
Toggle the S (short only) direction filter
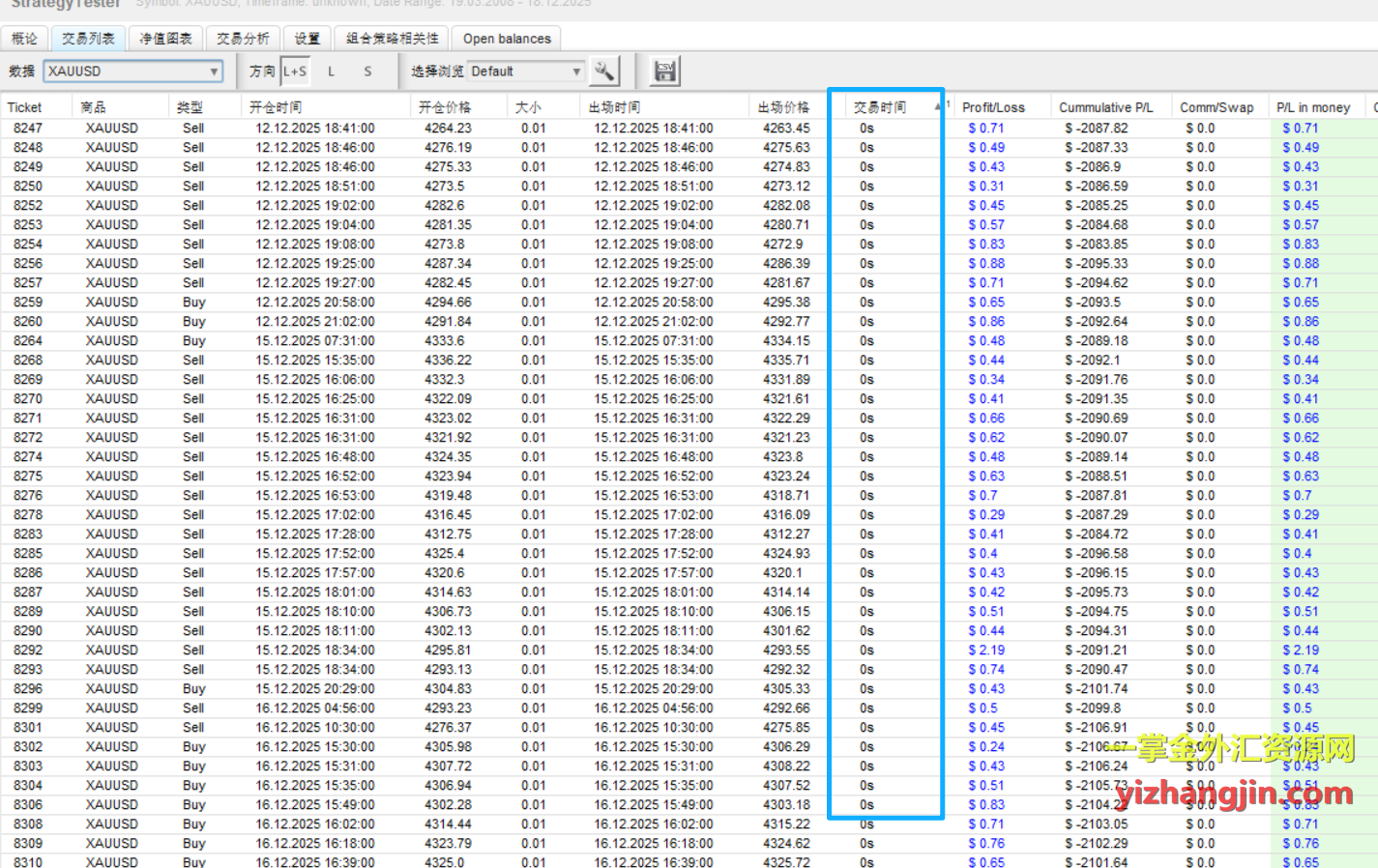367,71
